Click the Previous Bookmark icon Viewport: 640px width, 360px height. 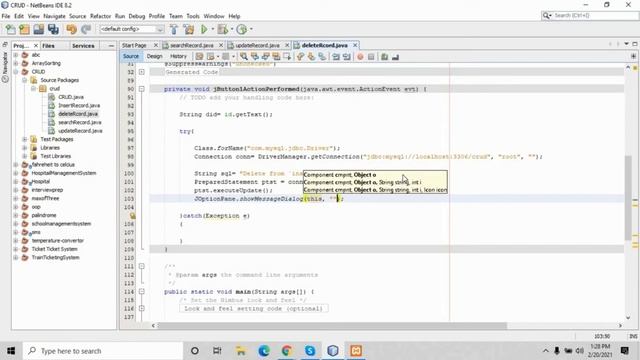[x=300, y=57]
